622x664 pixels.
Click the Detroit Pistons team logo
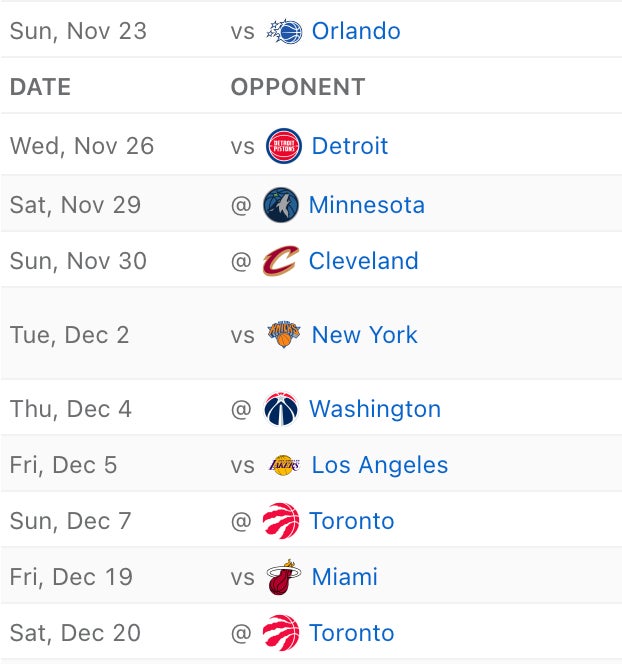coord(284,146)
